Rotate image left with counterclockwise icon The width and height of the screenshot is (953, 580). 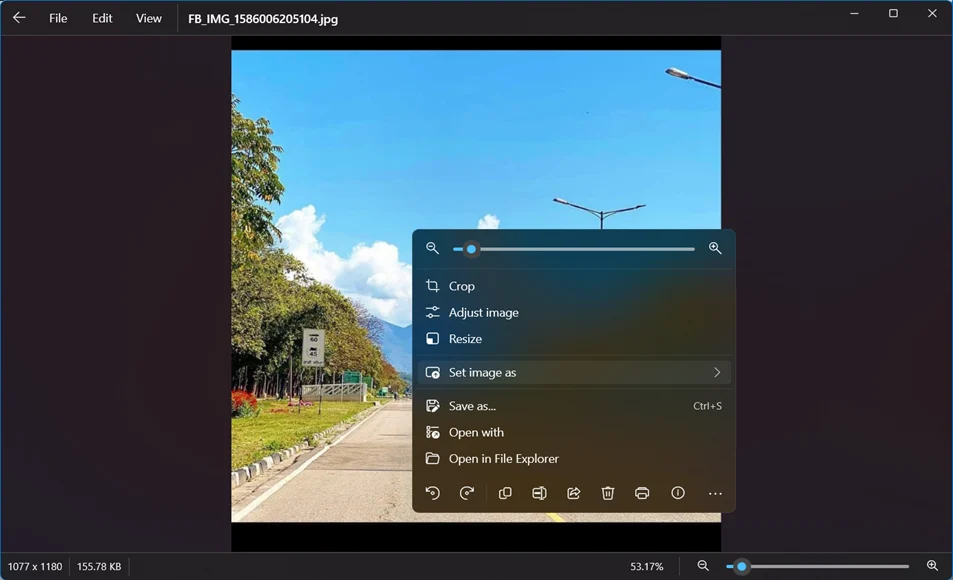point(433,493)
